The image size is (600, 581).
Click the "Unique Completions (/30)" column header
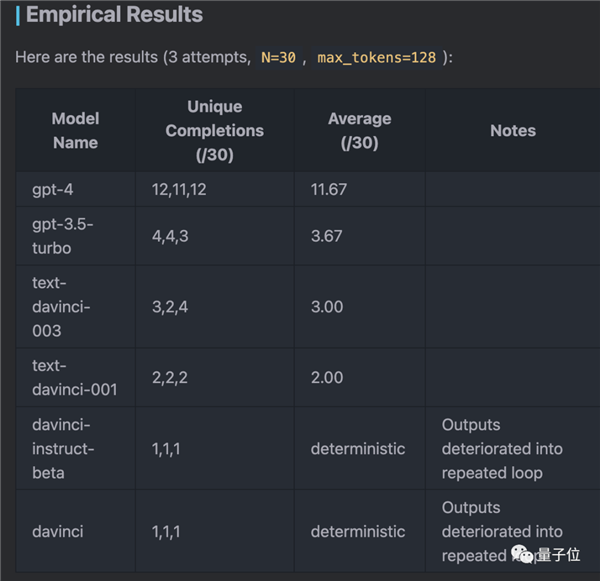214,130
